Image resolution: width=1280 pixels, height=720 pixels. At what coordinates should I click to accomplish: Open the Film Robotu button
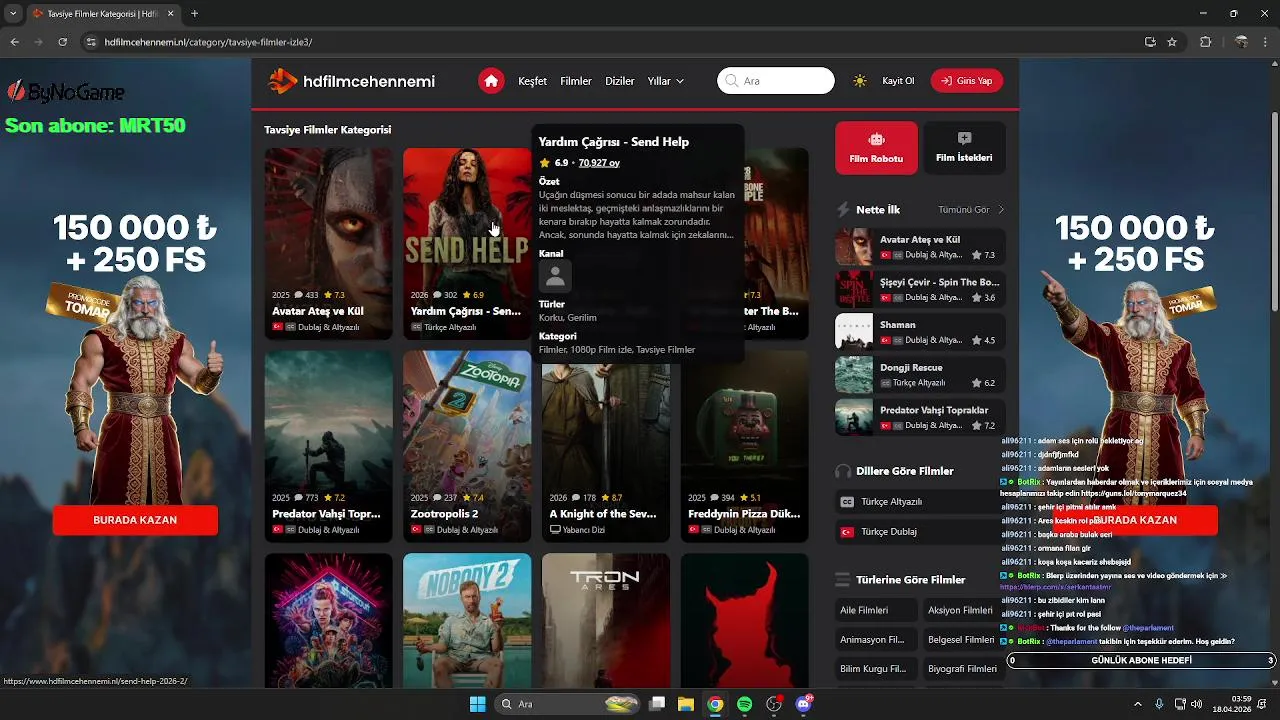876,148
